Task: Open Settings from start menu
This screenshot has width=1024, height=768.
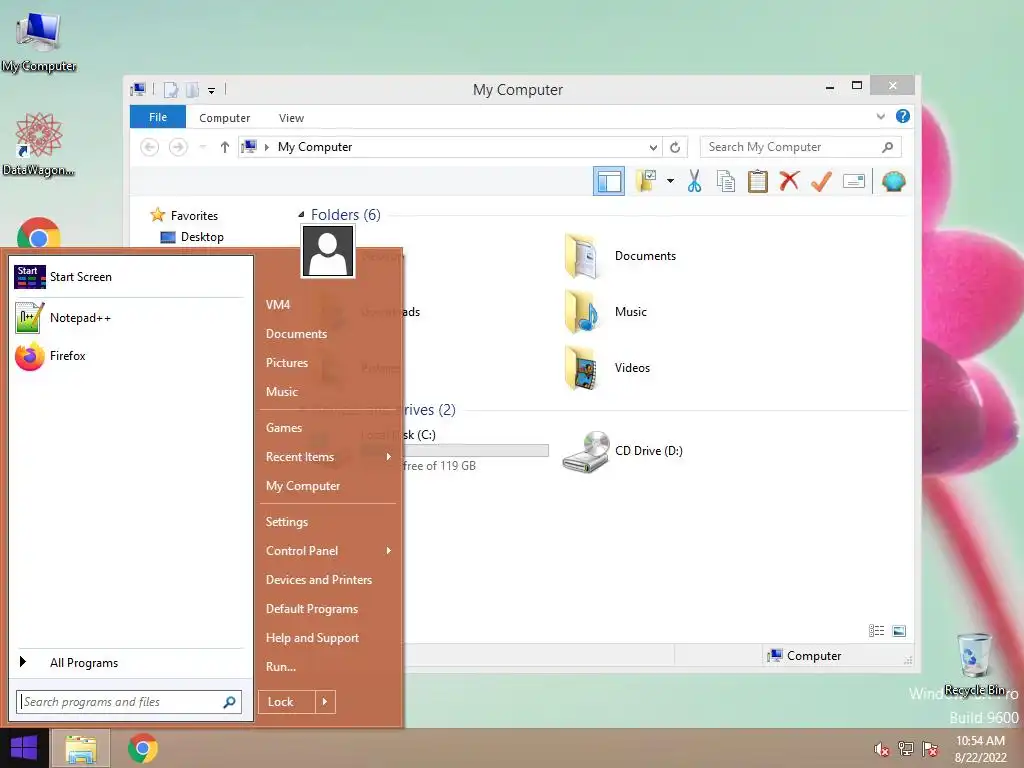Action: [287, 522]
